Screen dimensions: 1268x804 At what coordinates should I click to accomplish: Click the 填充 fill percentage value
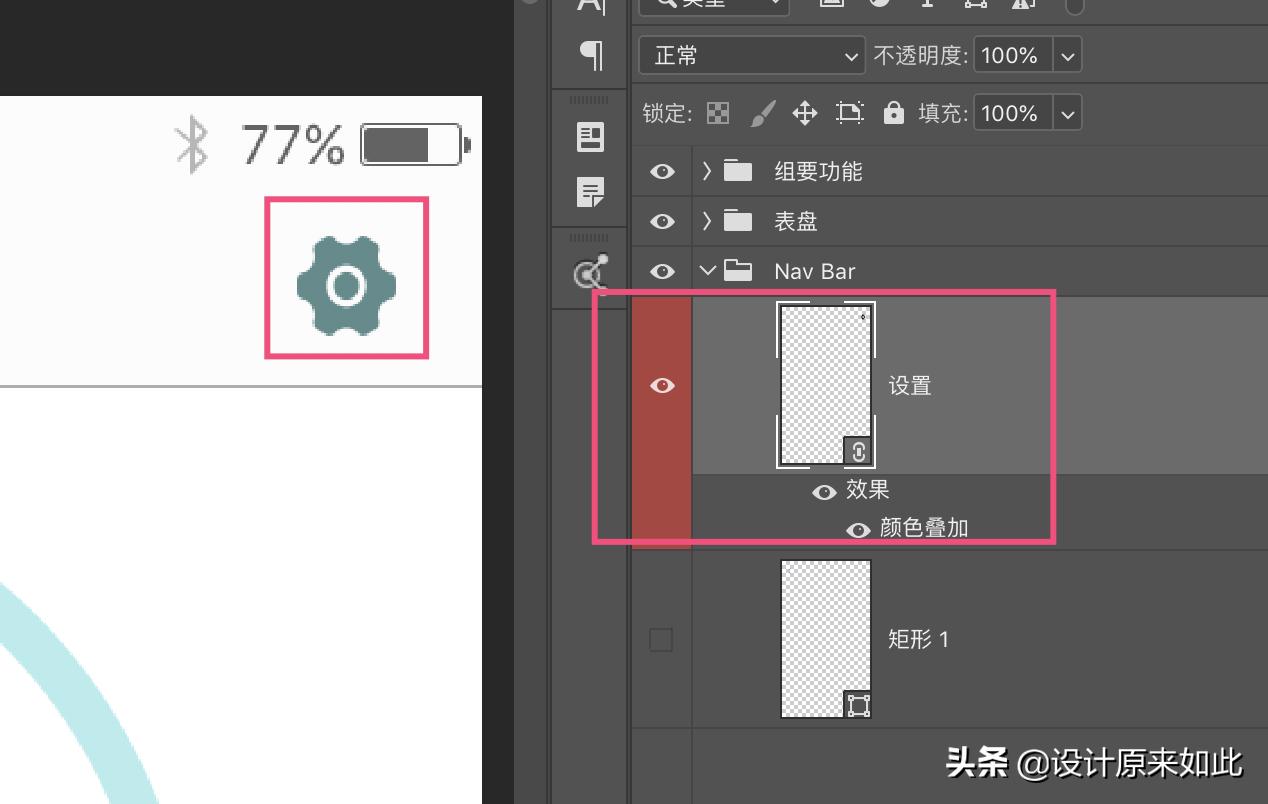1010,113
